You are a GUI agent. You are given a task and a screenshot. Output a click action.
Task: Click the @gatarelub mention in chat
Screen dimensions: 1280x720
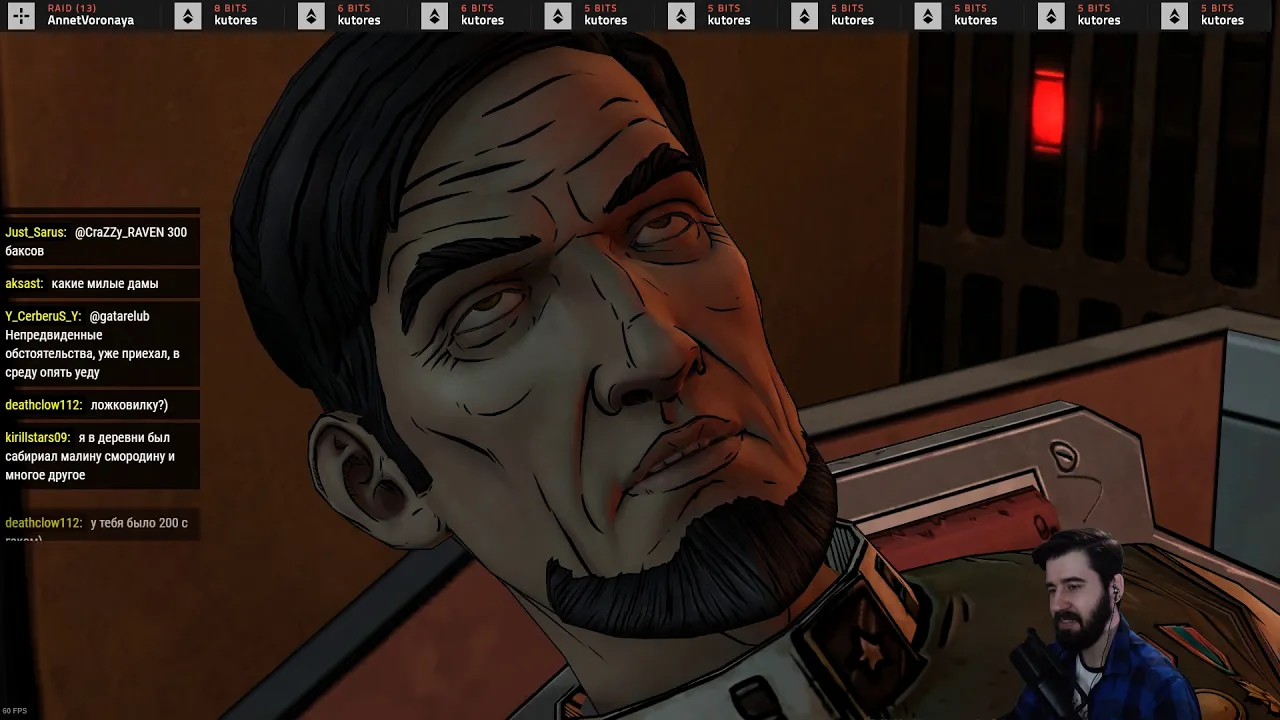pos(119,316)
